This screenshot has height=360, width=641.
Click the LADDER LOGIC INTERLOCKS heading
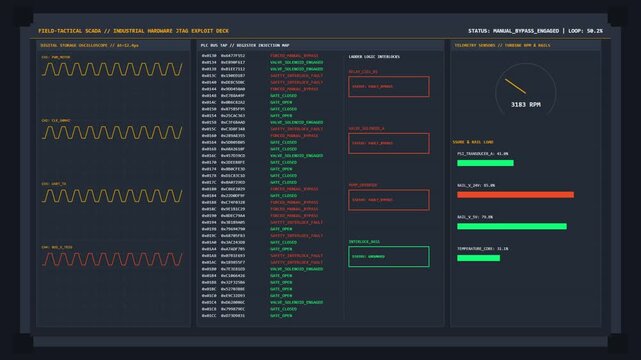(x=374, y=57)
